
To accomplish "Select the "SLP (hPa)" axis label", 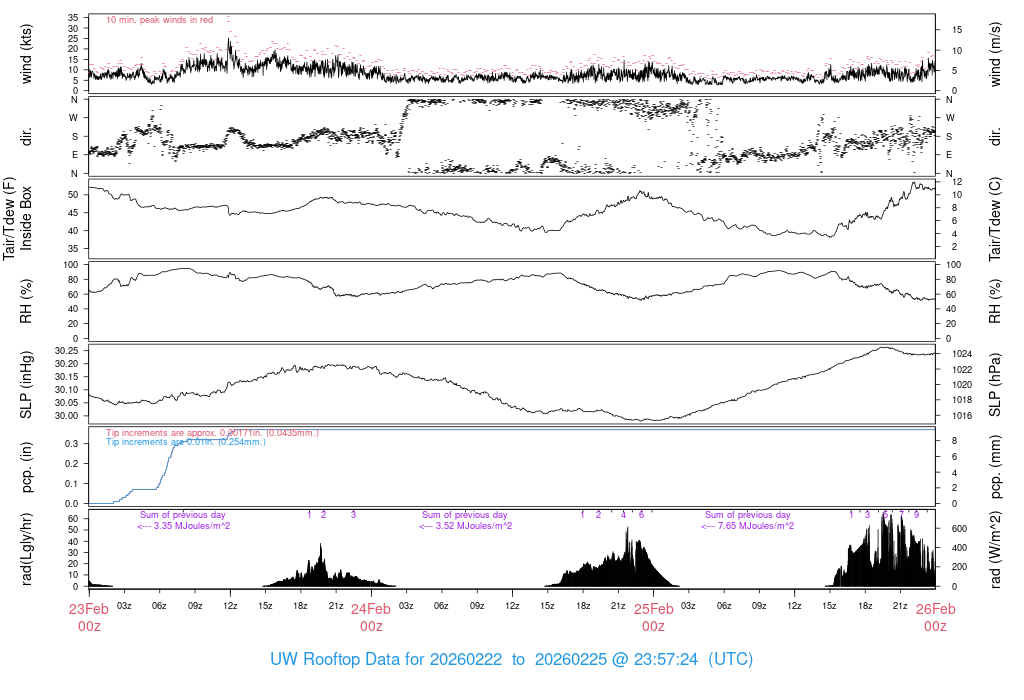I will coord(995,385).
